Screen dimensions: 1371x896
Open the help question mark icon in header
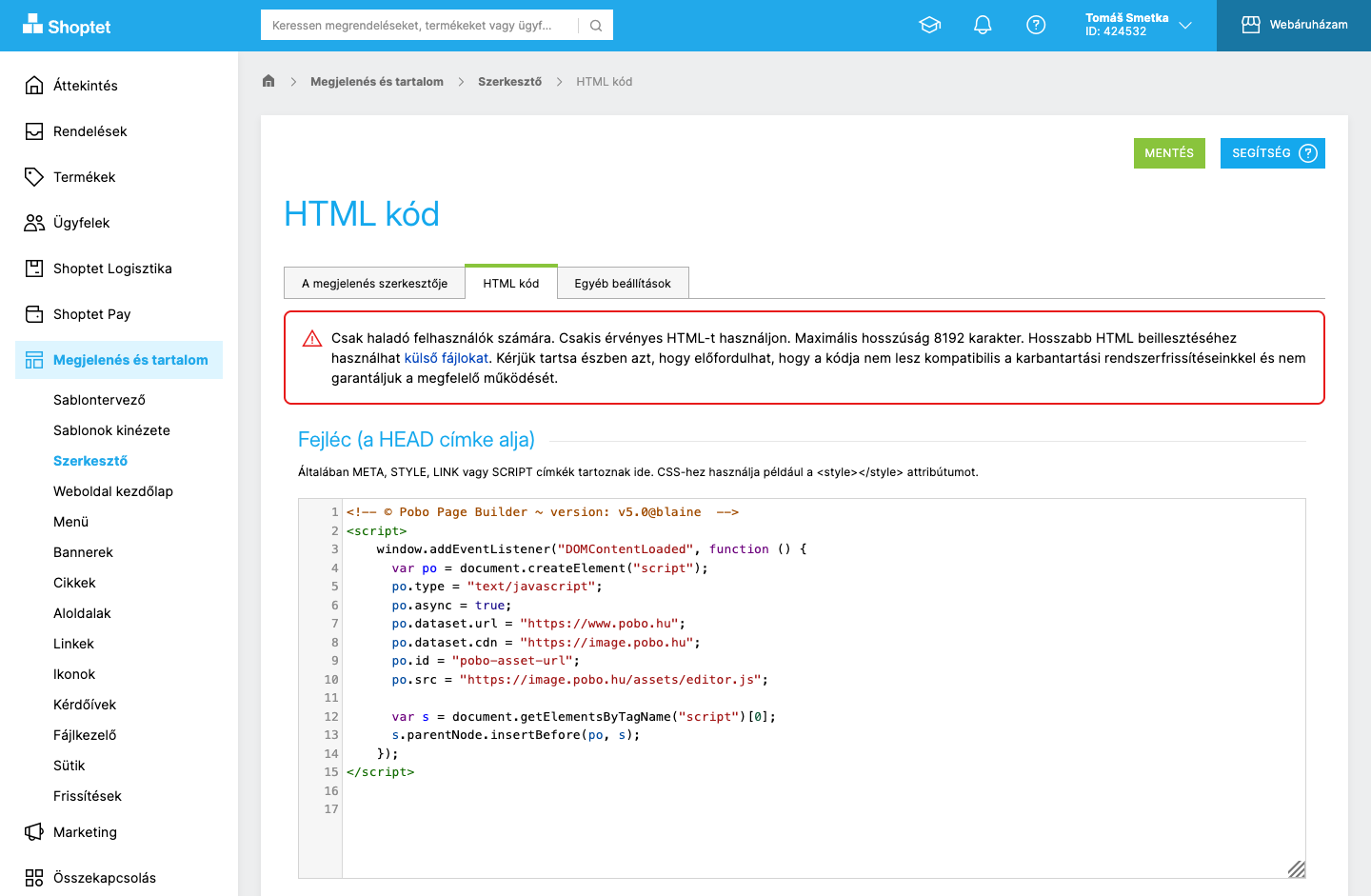coord(1036,26)
